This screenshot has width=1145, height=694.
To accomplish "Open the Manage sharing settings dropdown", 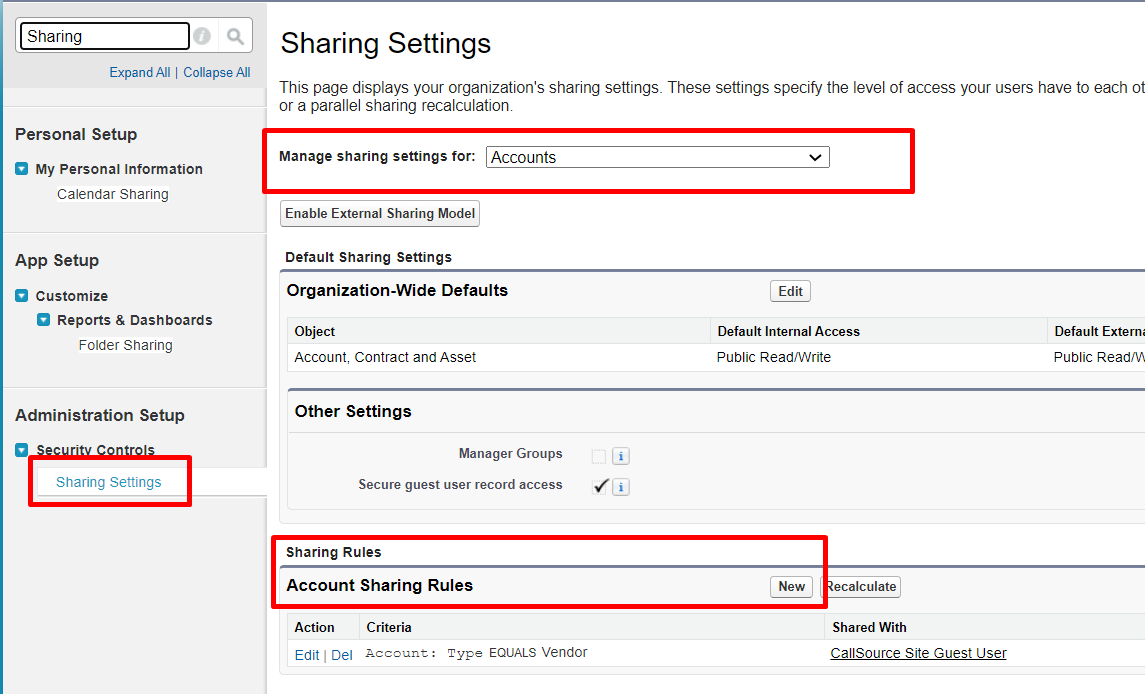I will [x=658, y=157].
